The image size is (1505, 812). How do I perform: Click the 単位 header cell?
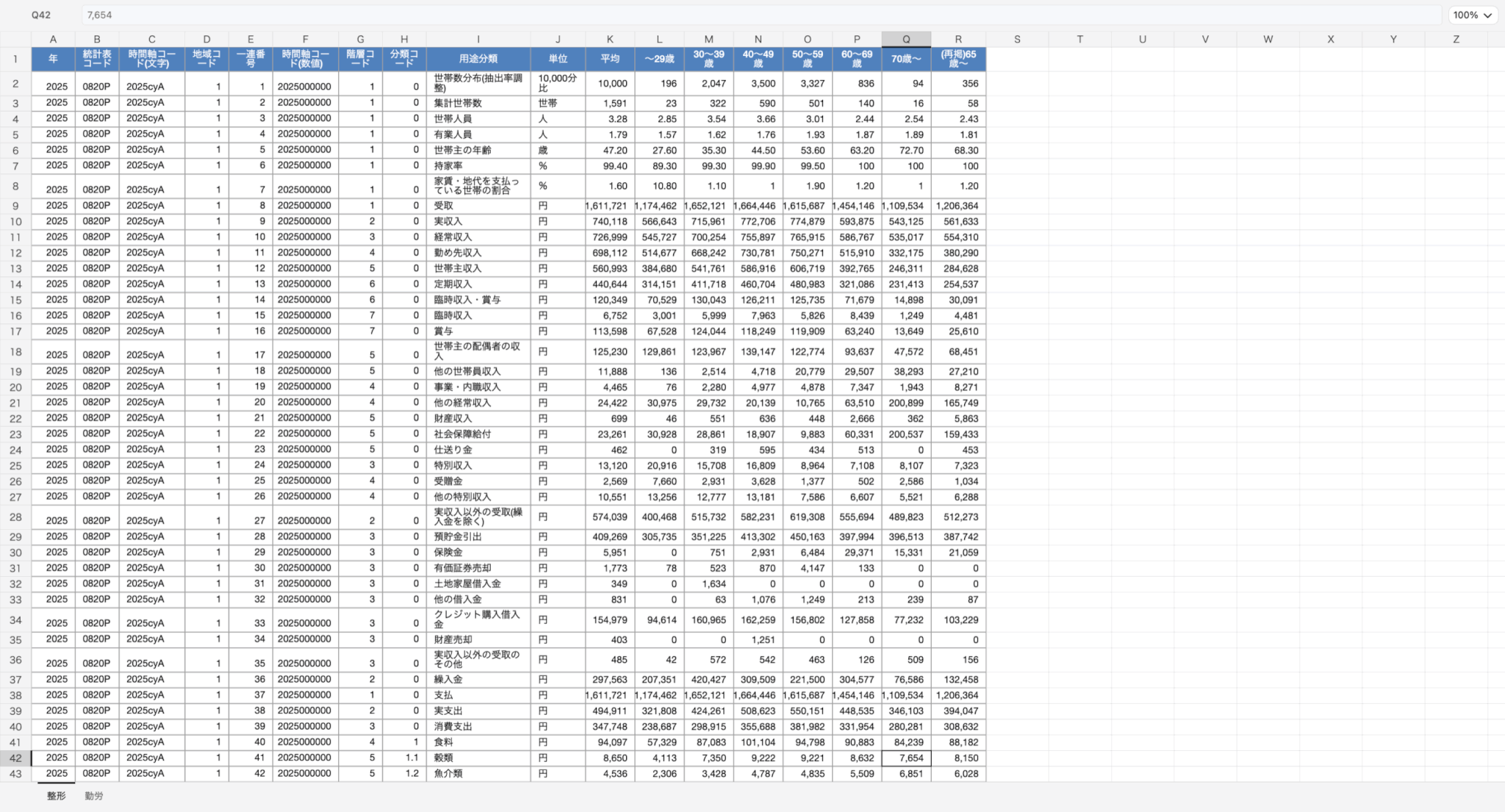click(x=558, y=59)
